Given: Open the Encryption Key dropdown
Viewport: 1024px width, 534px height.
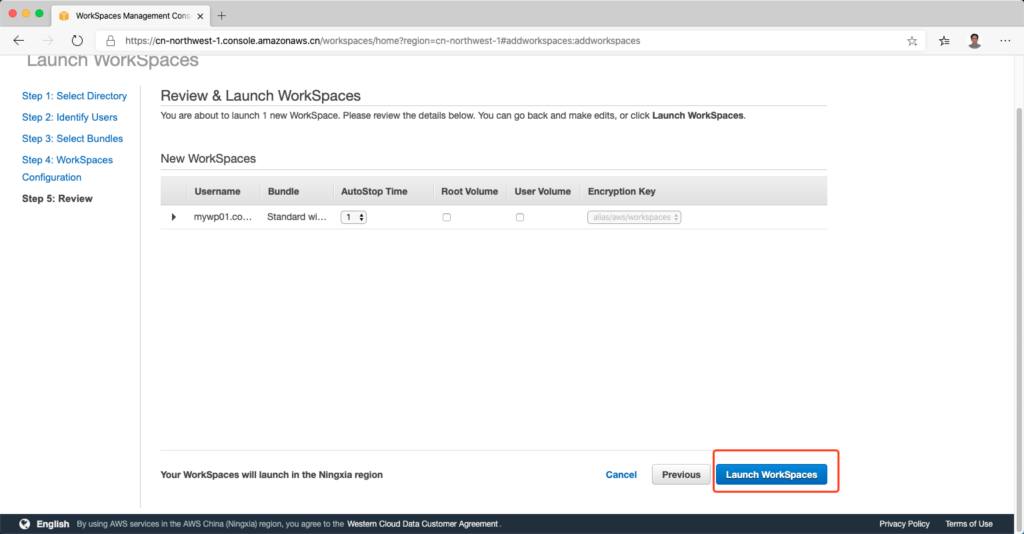Looking at the screenshot, I should 633,217.
